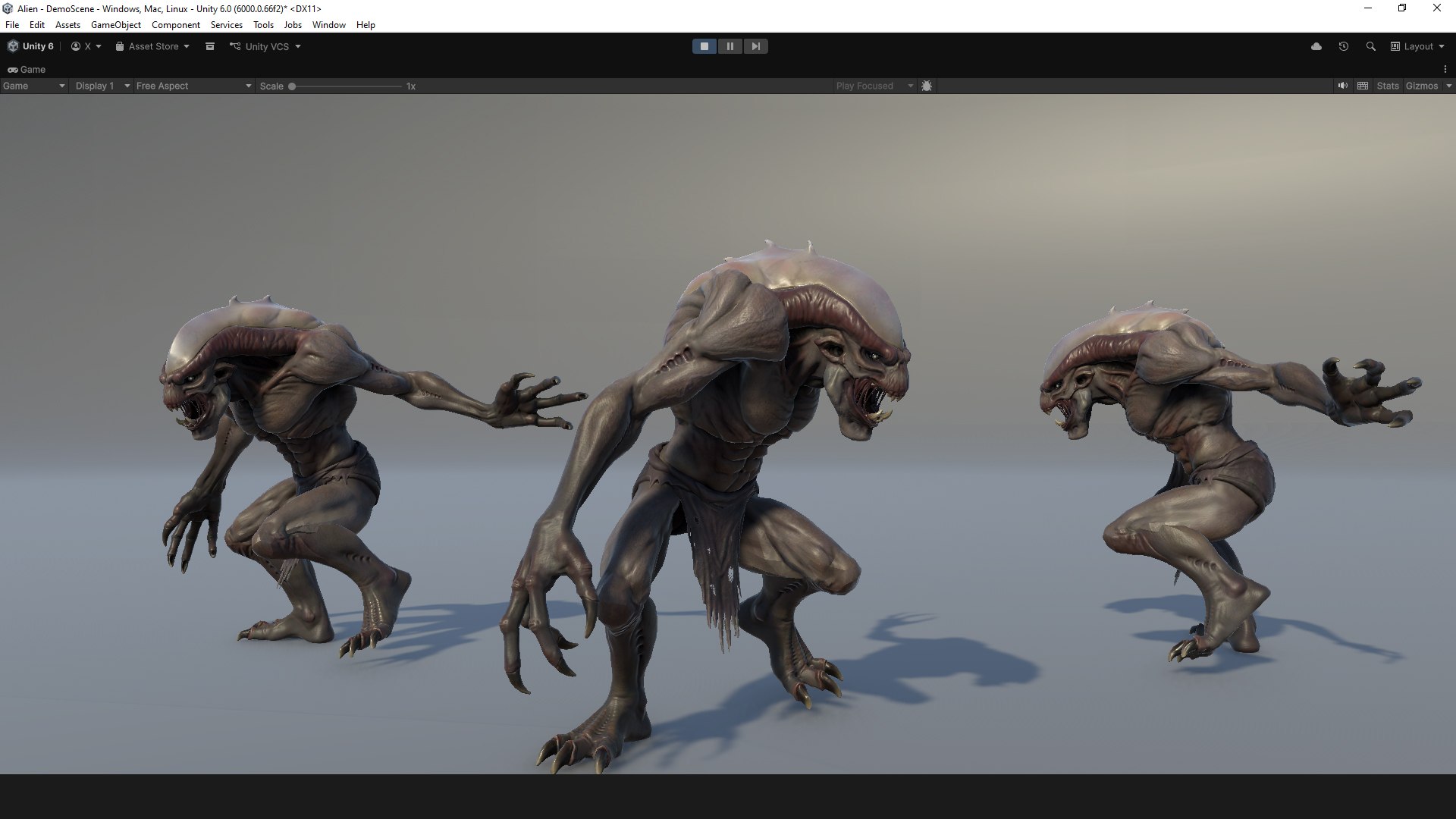1456x819 pixels.
Task: Open Unity Cloud services icon
Action: [x=1316, y=46]
